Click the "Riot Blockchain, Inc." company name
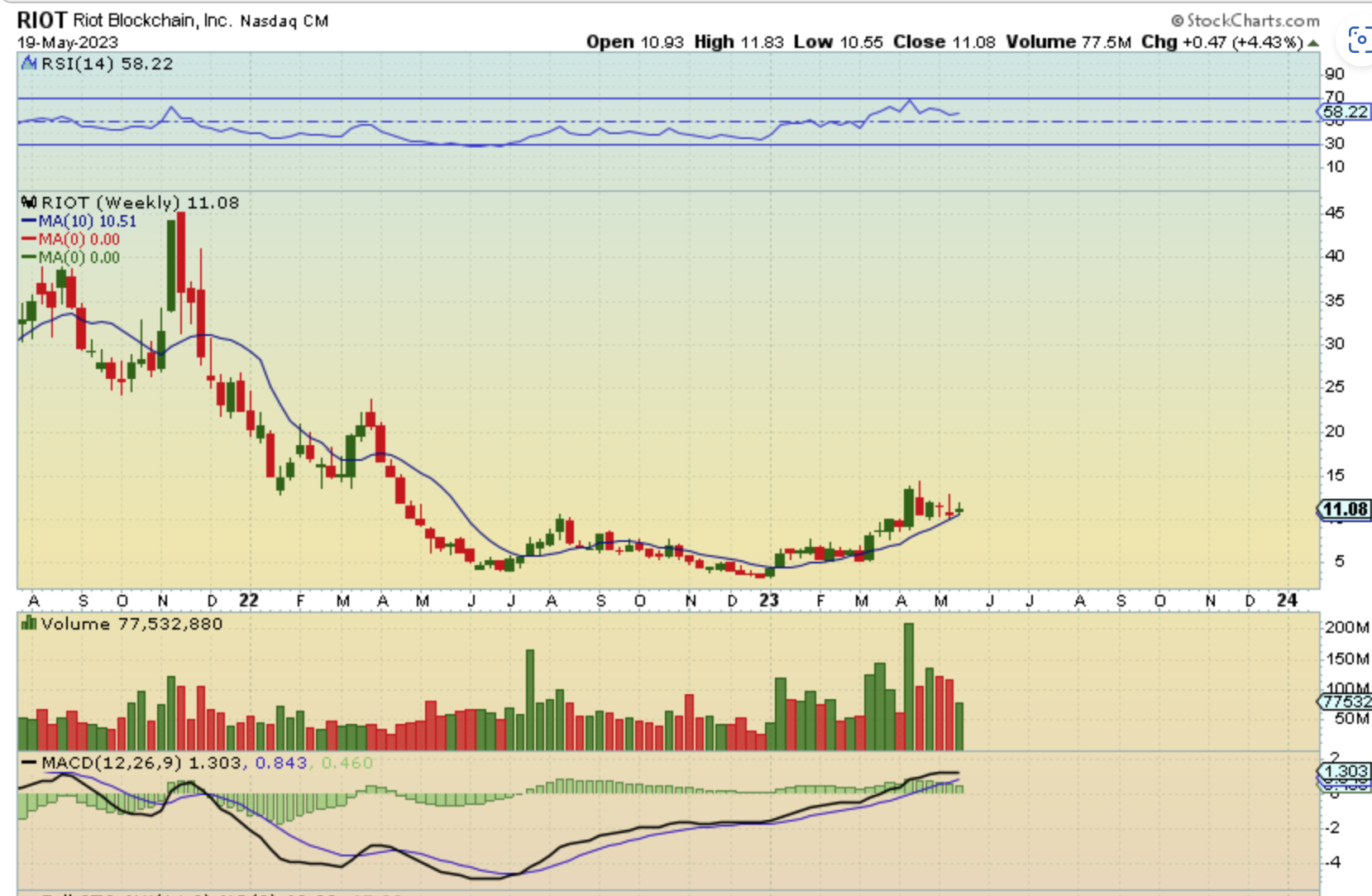Image resolution: width=1372 pixels, height=896 pixels. pyautogui.click(x=152, y=20)
